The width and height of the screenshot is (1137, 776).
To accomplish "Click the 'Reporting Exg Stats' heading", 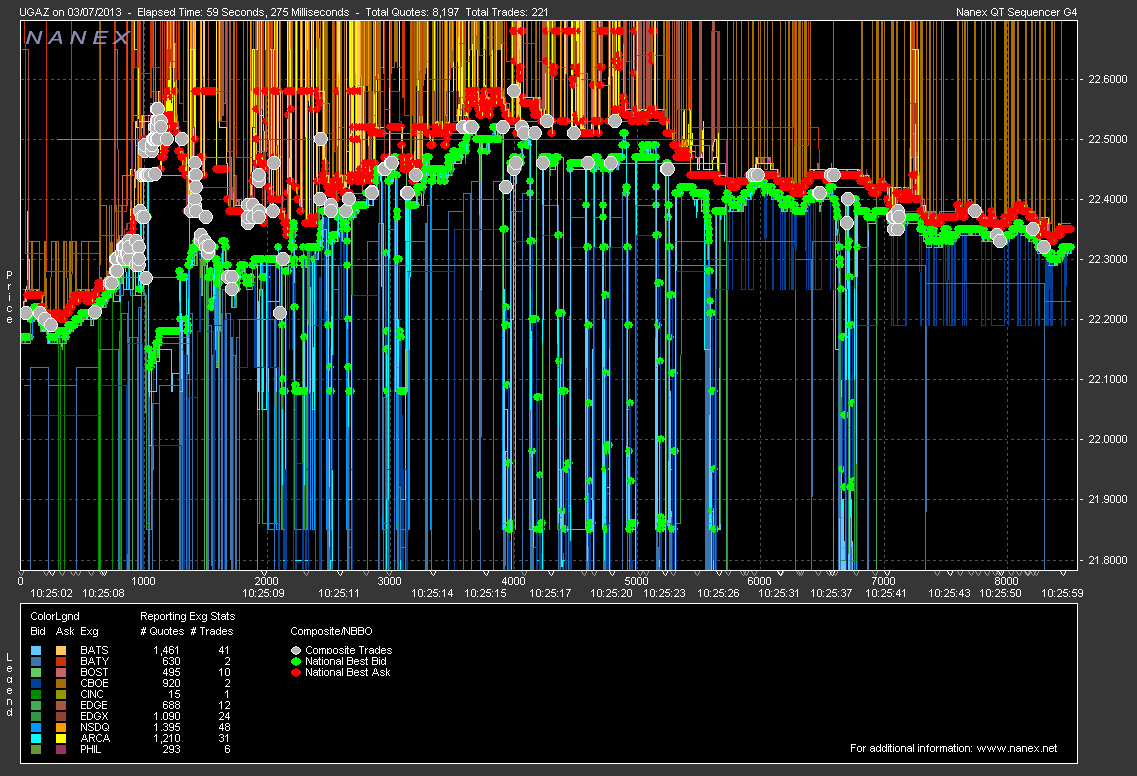I will (x=188, y=616).
